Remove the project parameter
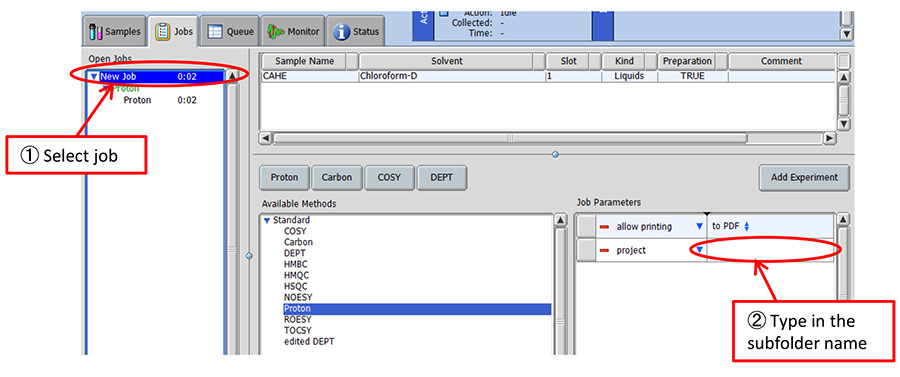Screen dimensions: 900x377 point(604,251)
